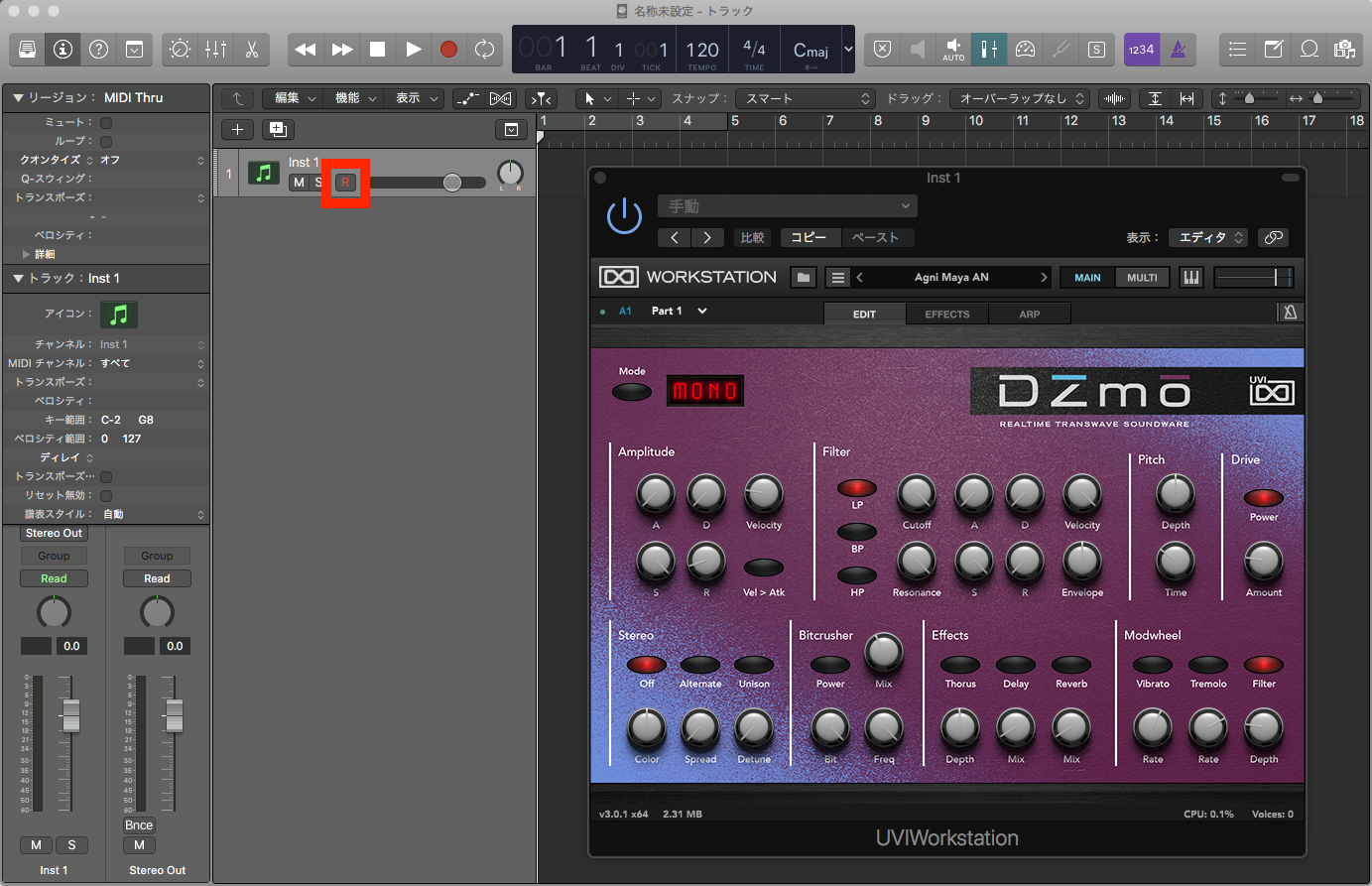This screenshot has width=1372, height=886.
Task: Open the Mixer from the toolbar
Action: point(216,49)
